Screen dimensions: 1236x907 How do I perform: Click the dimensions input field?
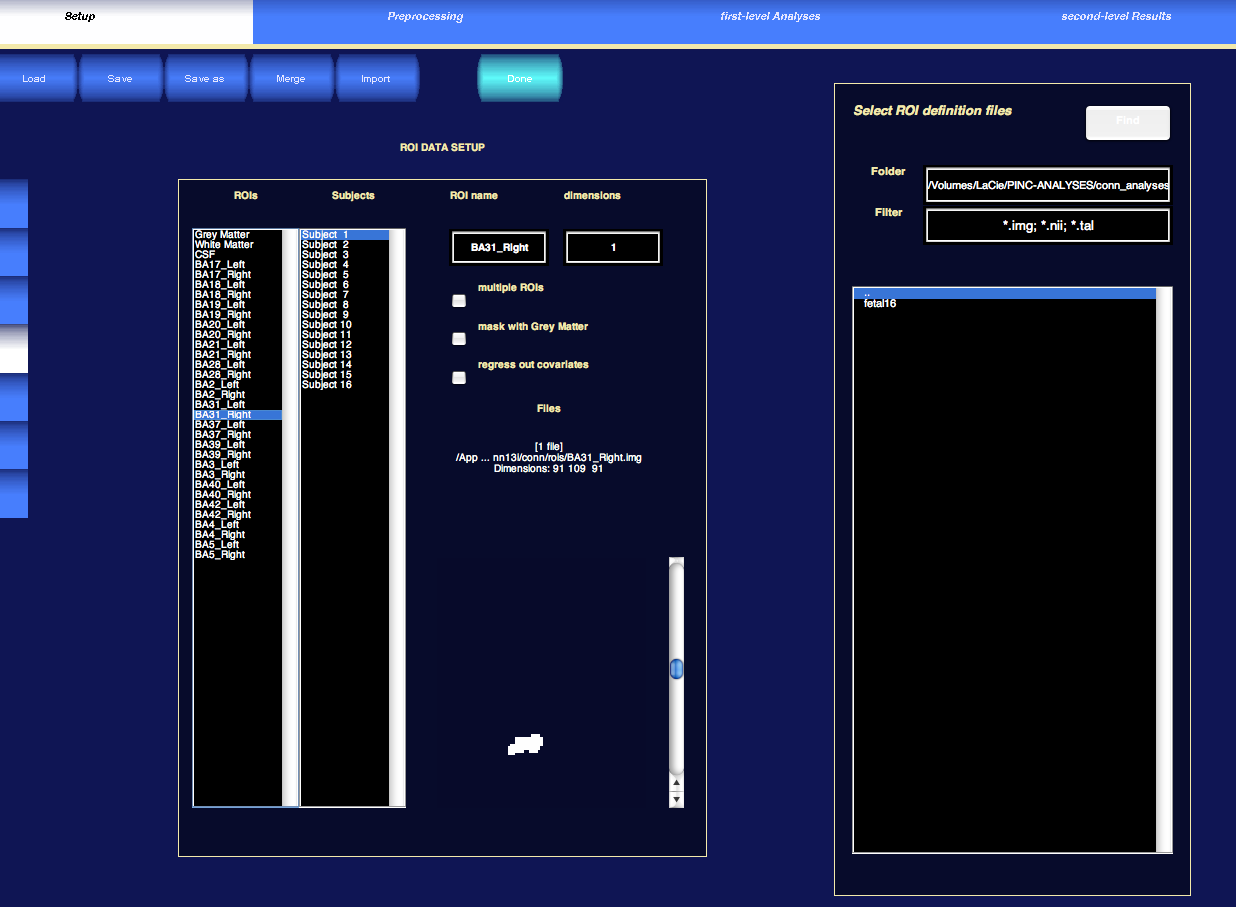613,248
